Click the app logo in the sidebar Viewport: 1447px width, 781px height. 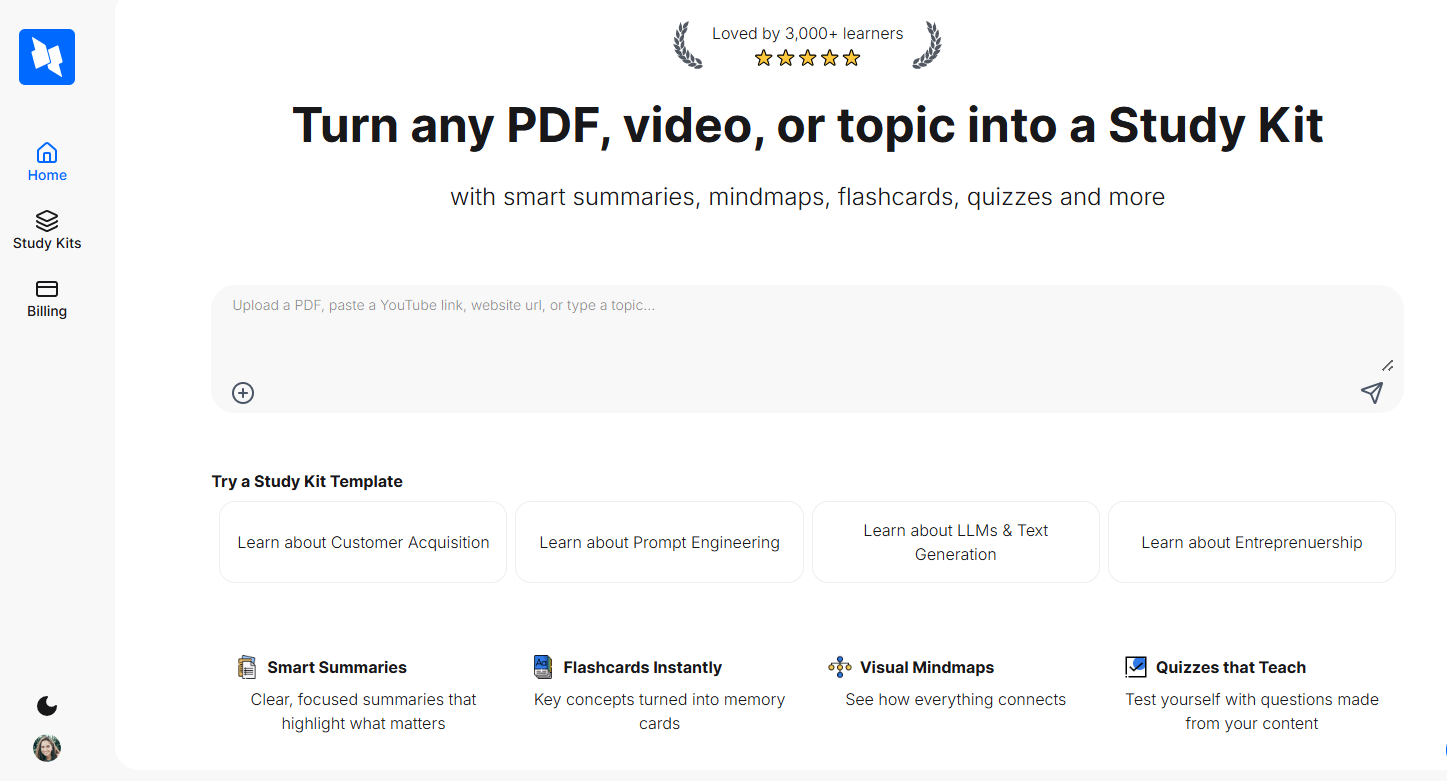coord(46,57)
